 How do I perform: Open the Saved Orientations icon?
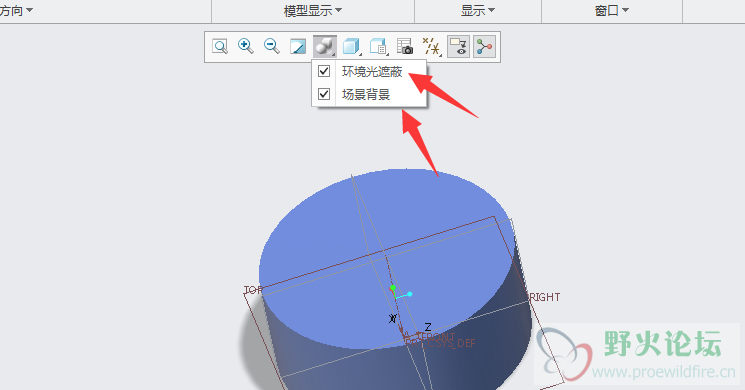pos(378,47)
